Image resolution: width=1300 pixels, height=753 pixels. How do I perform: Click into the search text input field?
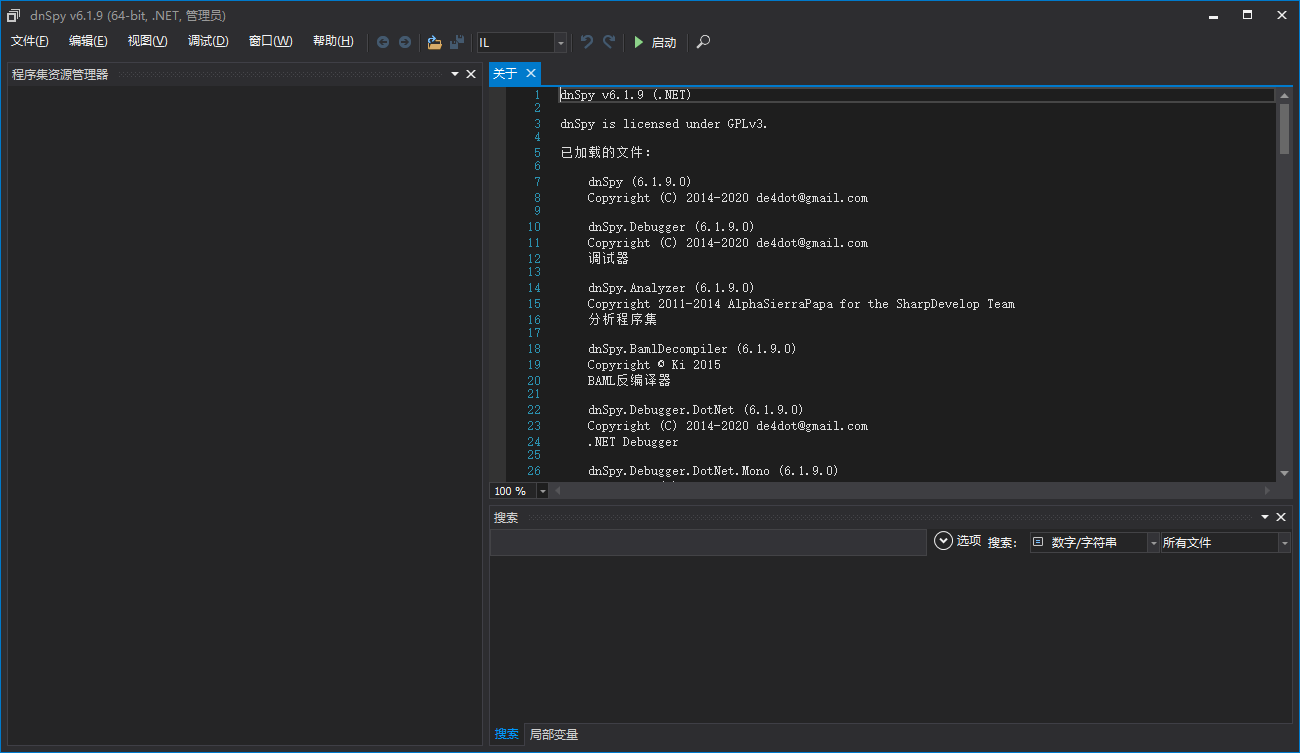tap(708, 542)
